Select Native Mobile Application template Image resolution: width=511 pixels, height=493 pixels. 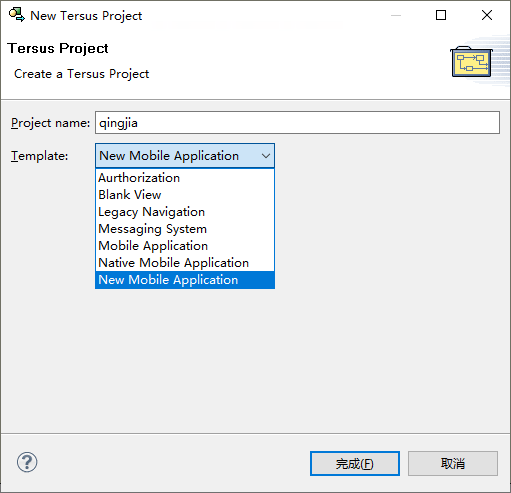pos(185,263)
